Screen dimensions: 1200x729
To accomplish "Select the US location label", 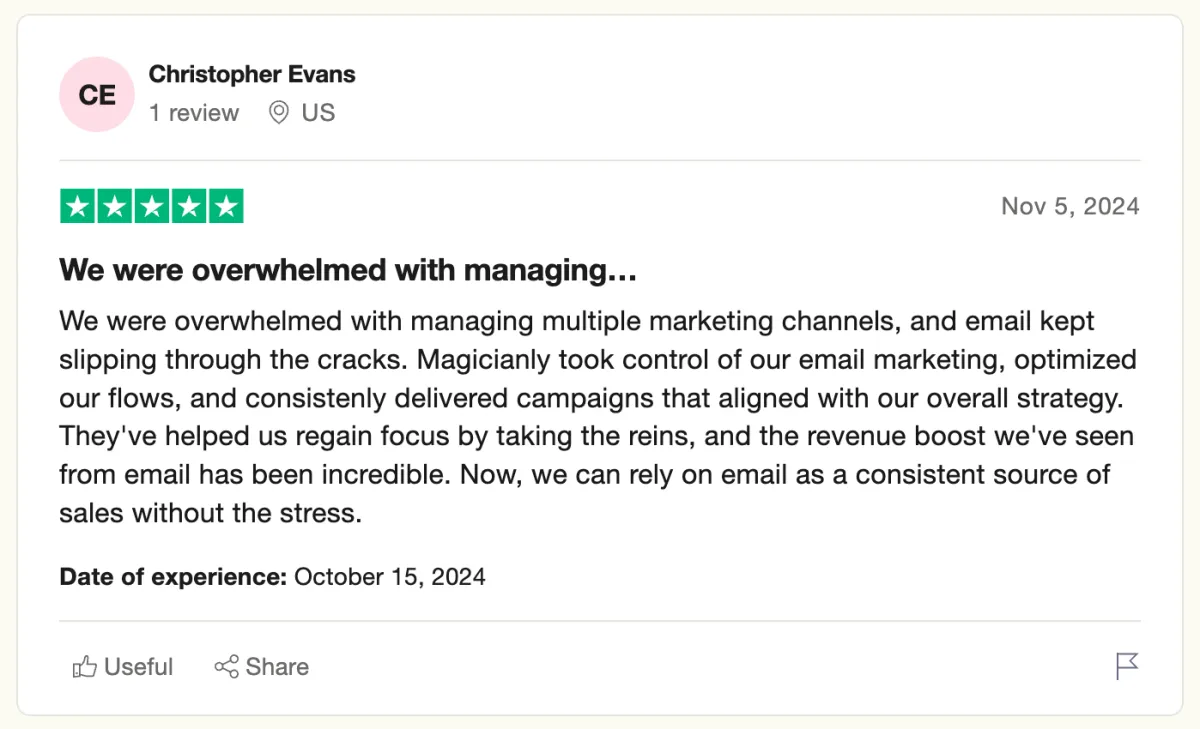I will click(318, 113).
